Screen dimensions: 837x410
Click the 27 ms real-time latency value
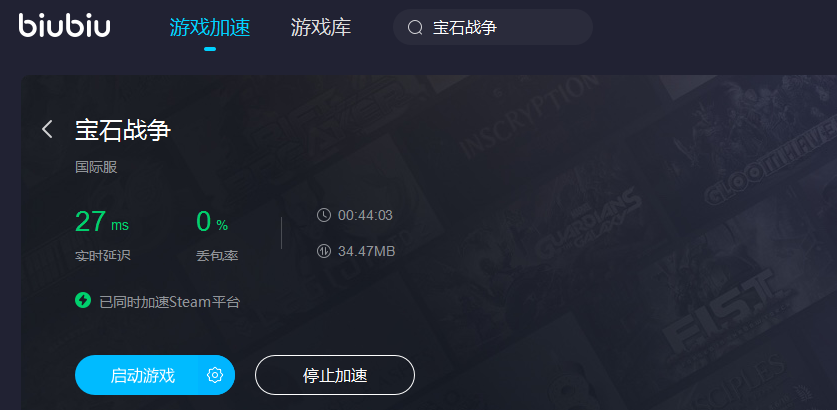pos(101,222)
